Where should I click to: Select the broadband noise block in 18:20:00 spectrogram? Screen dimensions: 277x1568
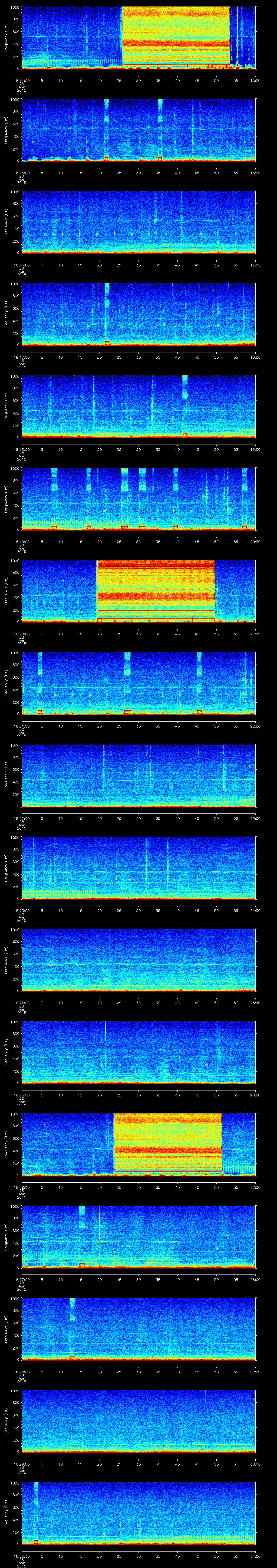click(x=156, y=590)
